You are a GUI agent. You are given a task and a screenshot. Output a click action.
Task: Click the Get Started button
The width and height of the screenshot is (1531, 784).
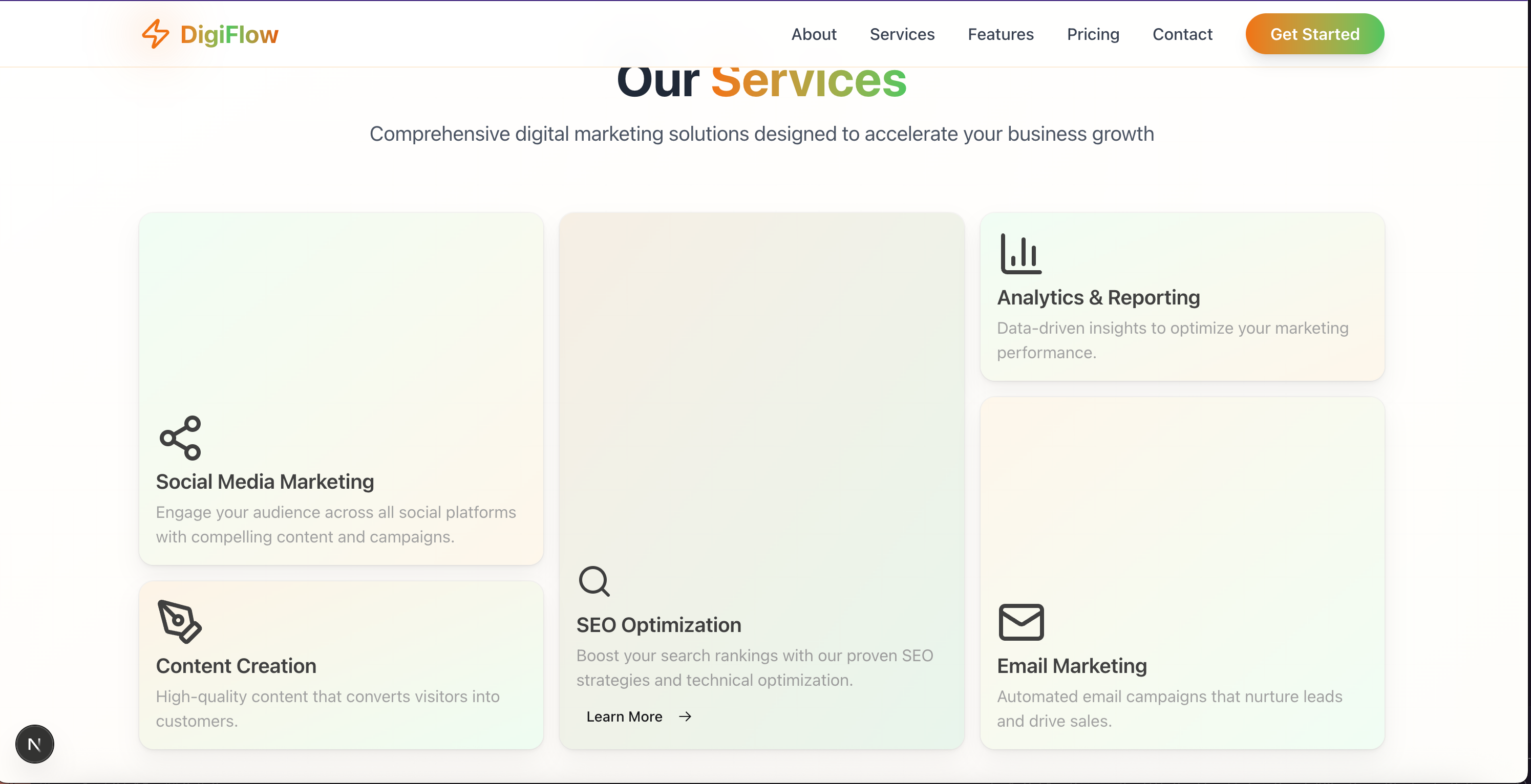[x=1315, y=34]
